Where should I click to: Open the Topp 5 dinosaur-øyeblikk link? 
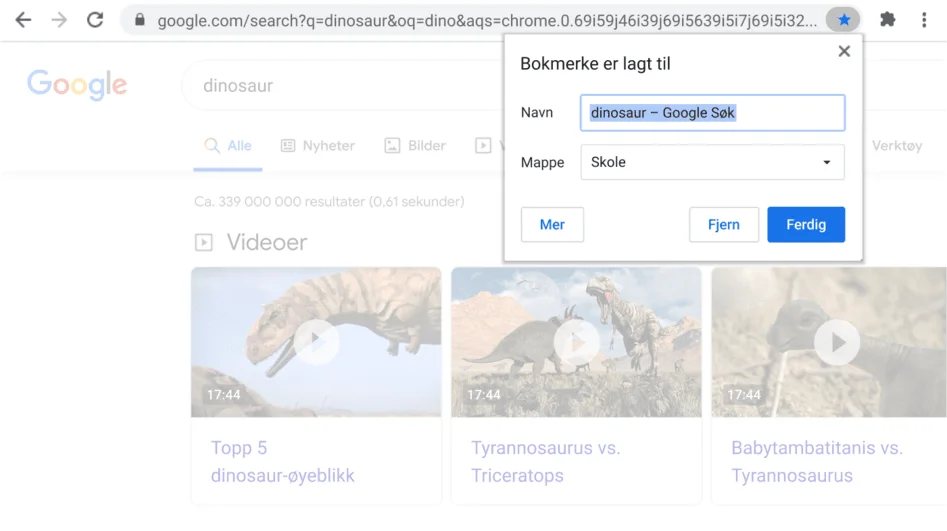click(282, 462)
